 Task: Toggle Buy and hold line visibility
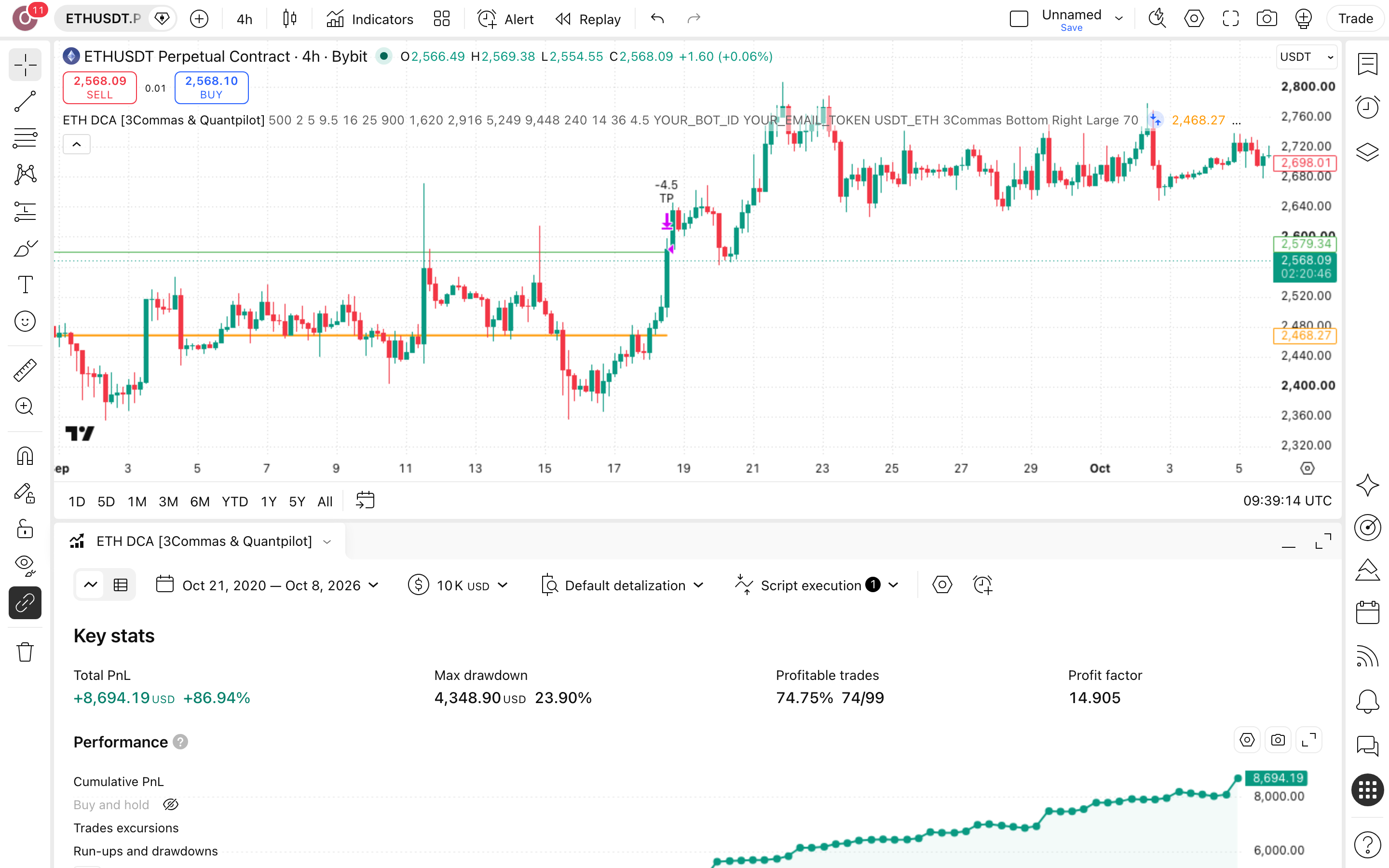point(171,805)
